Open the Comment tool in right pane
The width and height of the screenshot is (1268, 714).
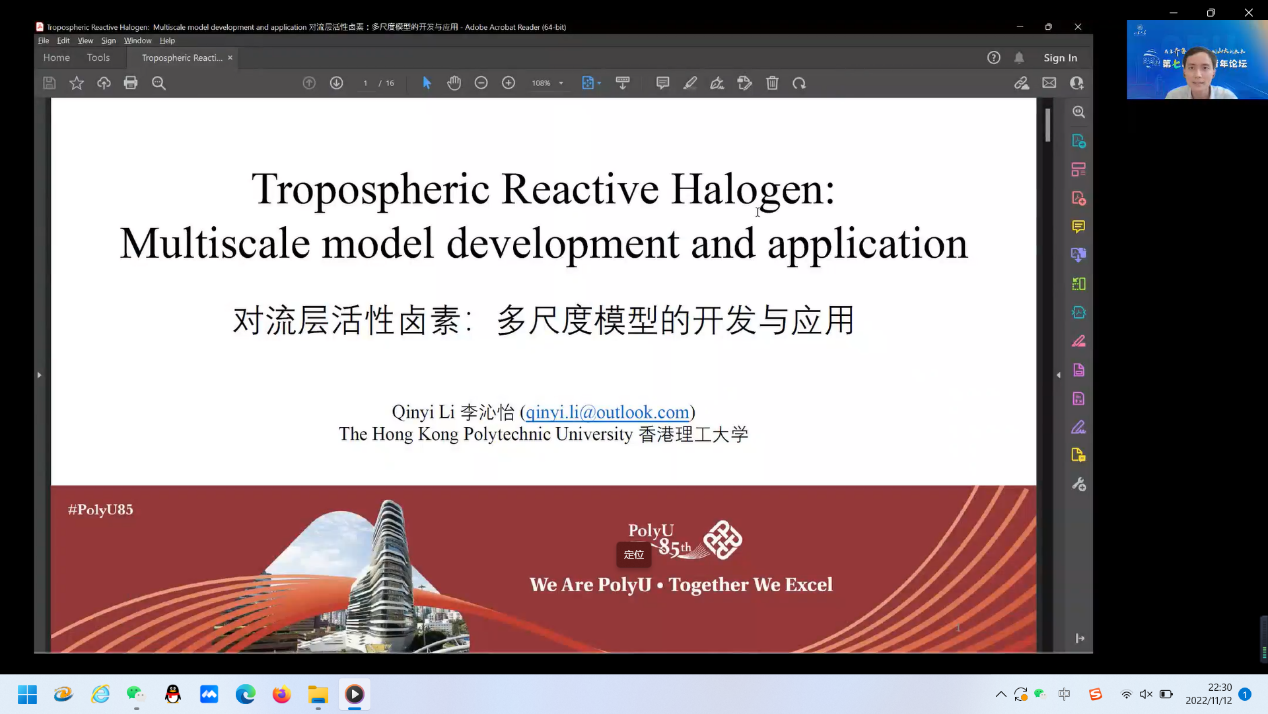pos(1078,227)
